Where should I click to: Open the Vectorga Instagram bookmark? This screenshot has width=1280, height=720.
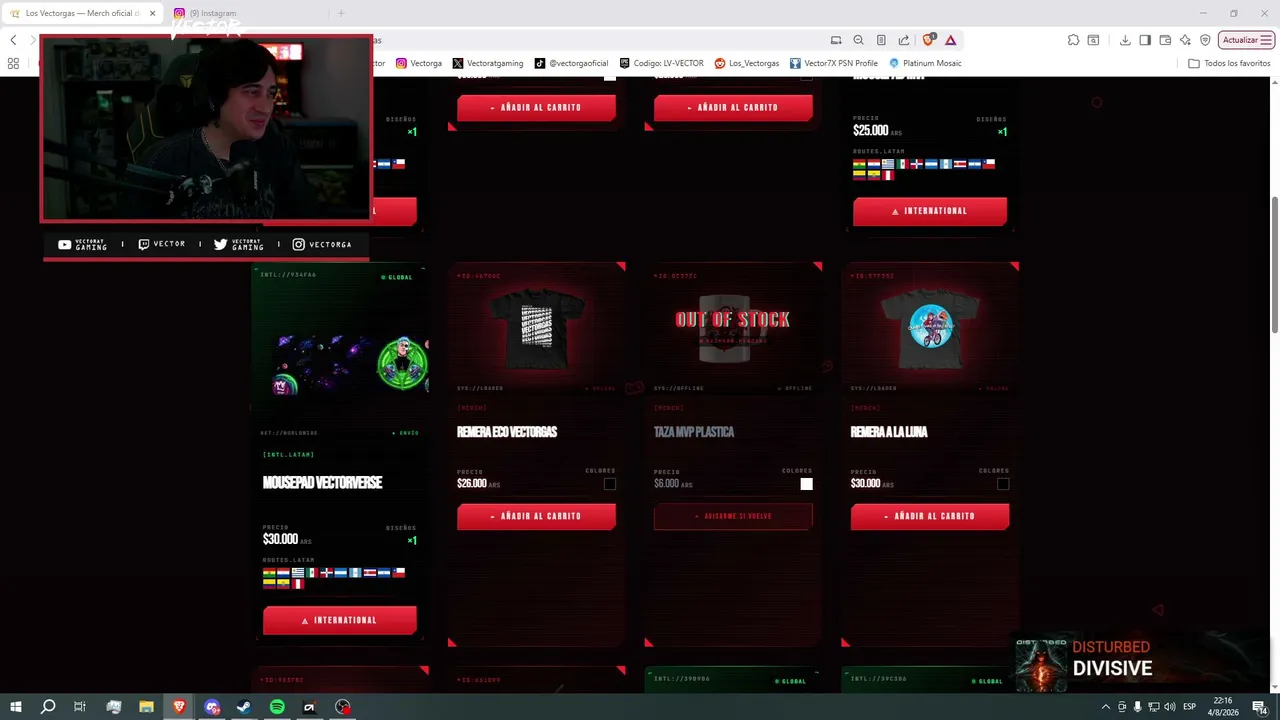click(x=419, y=63)
